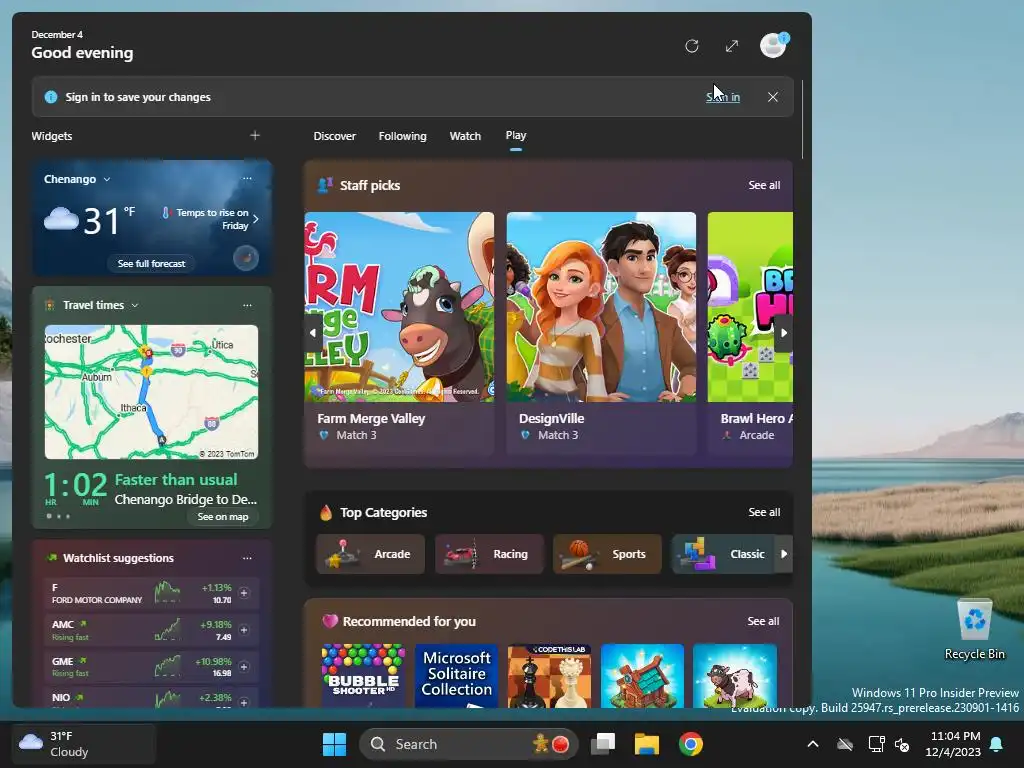
Task: Click the muted volume tray icon
Action: (x=903, y=744)
